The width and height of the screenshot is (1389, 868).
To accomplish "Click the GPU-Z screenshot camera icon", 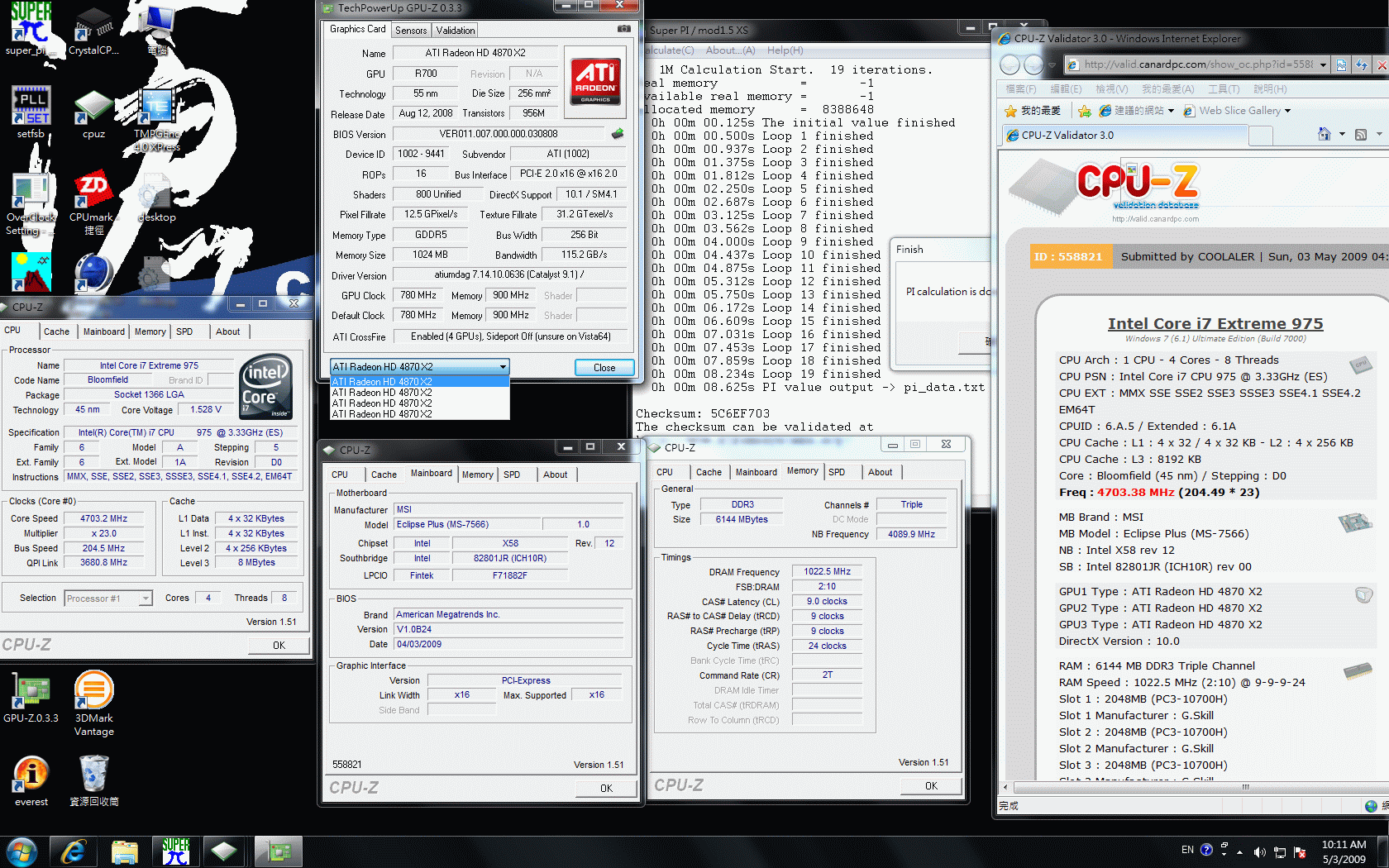I will (x=624, y=29).
